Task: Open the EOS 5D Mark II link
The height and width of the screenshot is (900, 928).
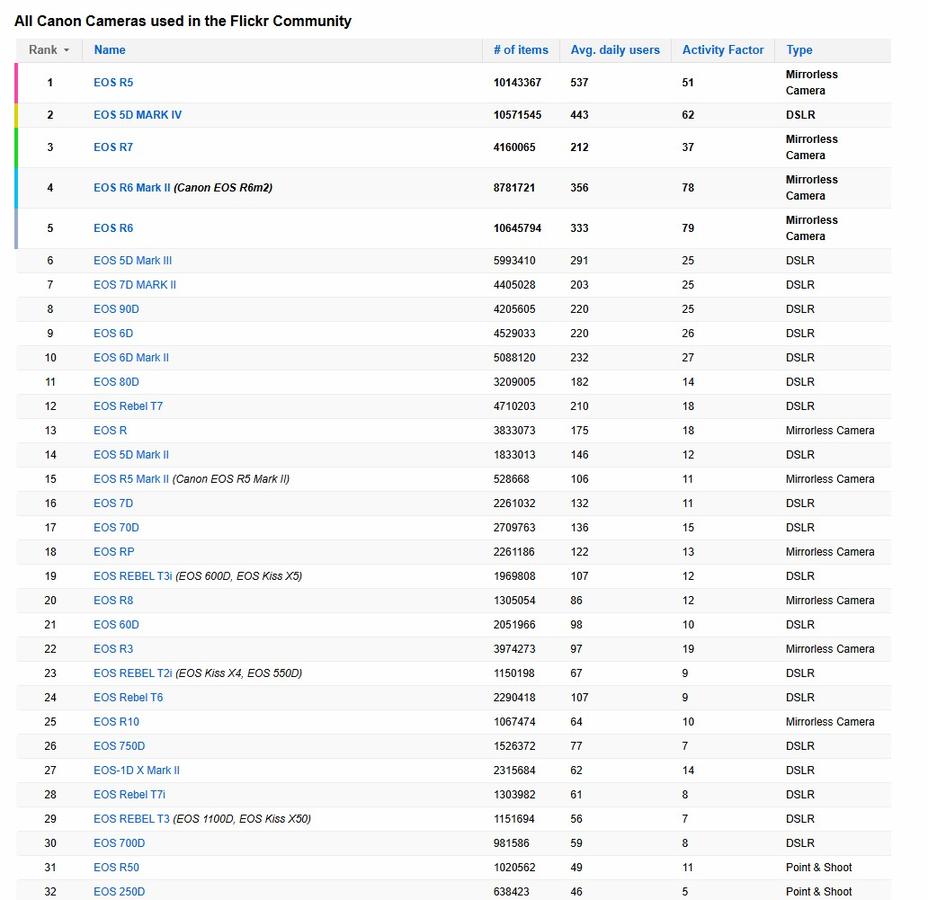Action: 131,455
